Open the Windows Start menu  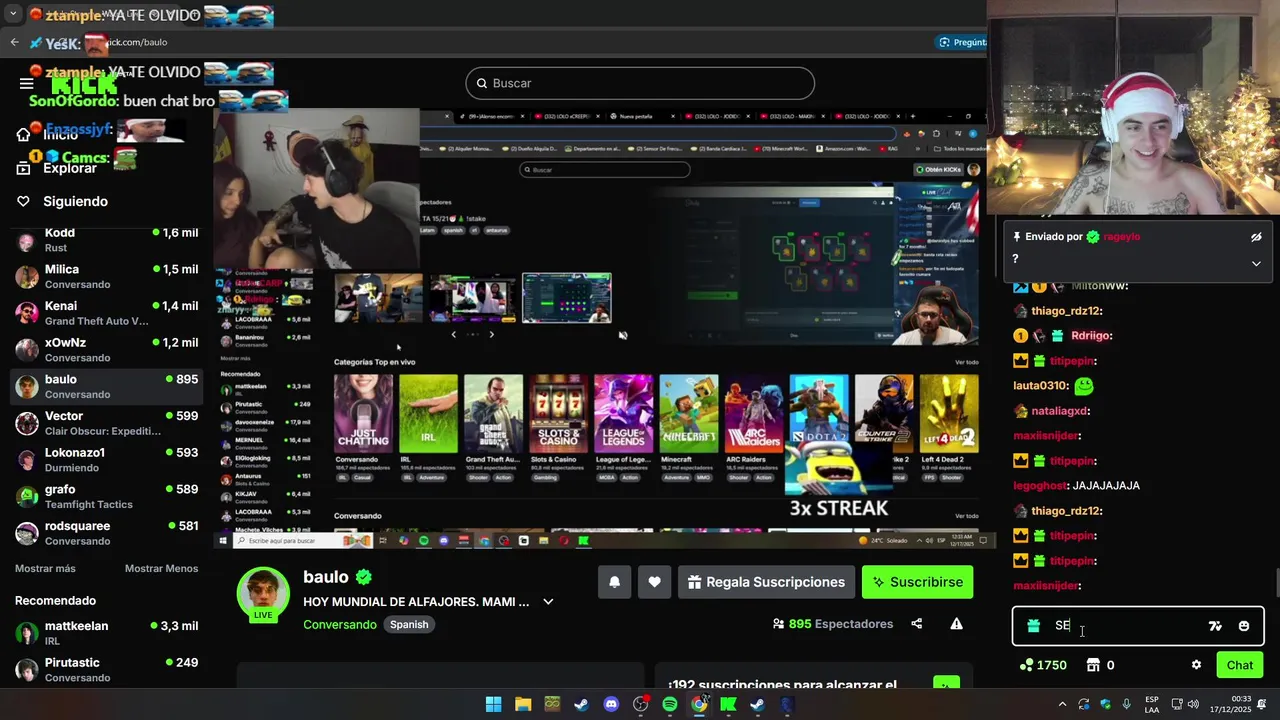pyautogui.click(x=493, y=704)
